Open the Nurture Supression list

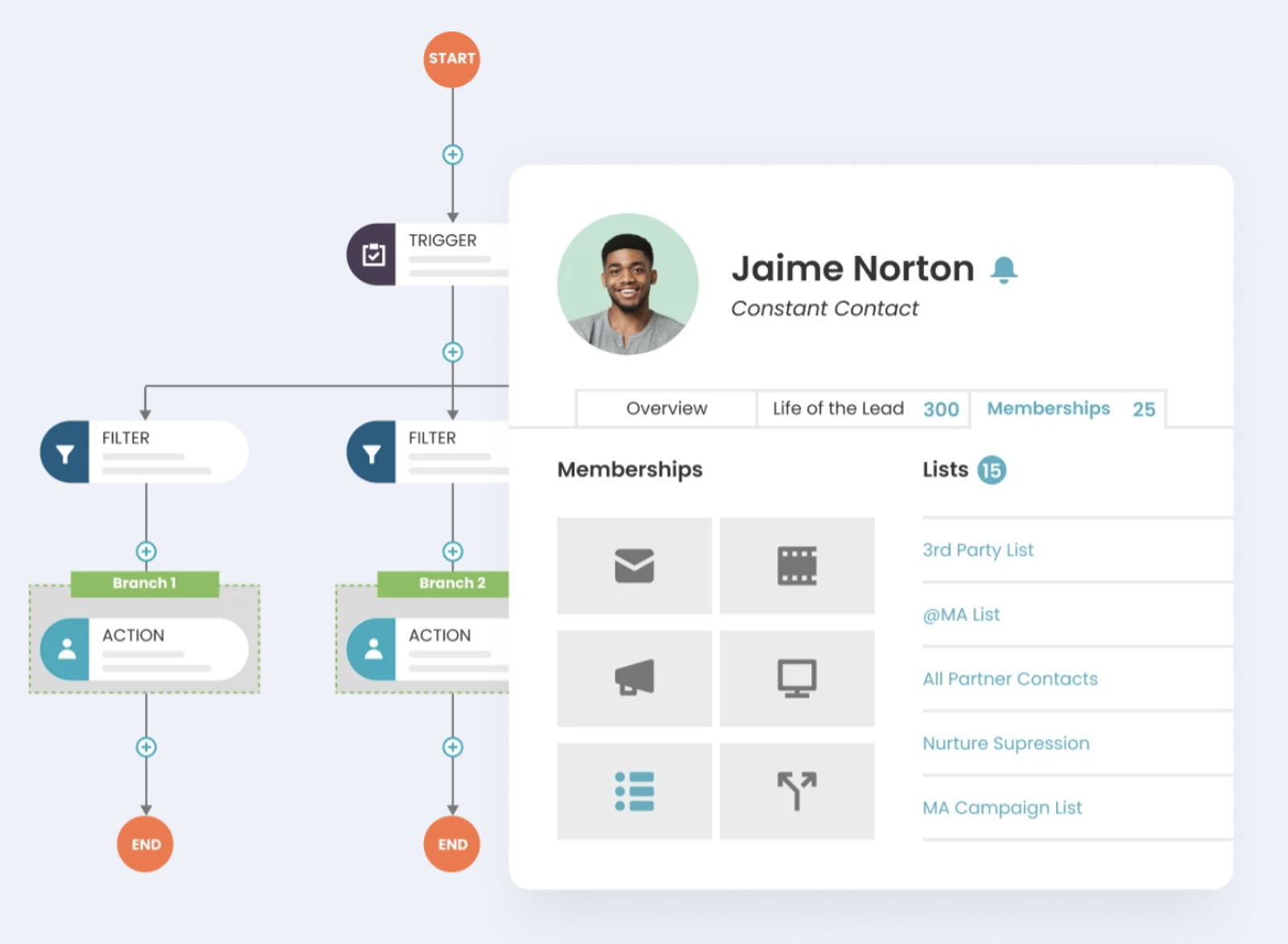1005,744
